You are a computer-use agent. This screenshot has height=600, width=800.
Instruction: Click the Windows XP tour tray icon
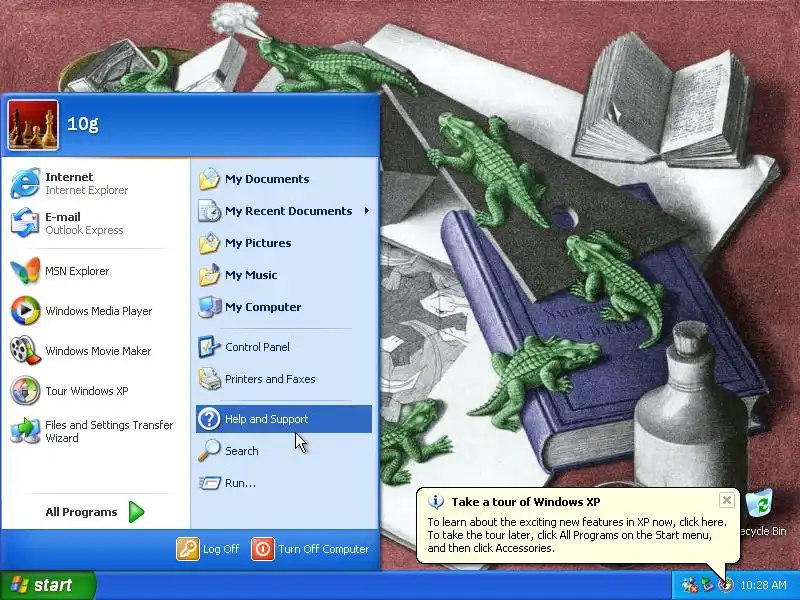(725, 585)
